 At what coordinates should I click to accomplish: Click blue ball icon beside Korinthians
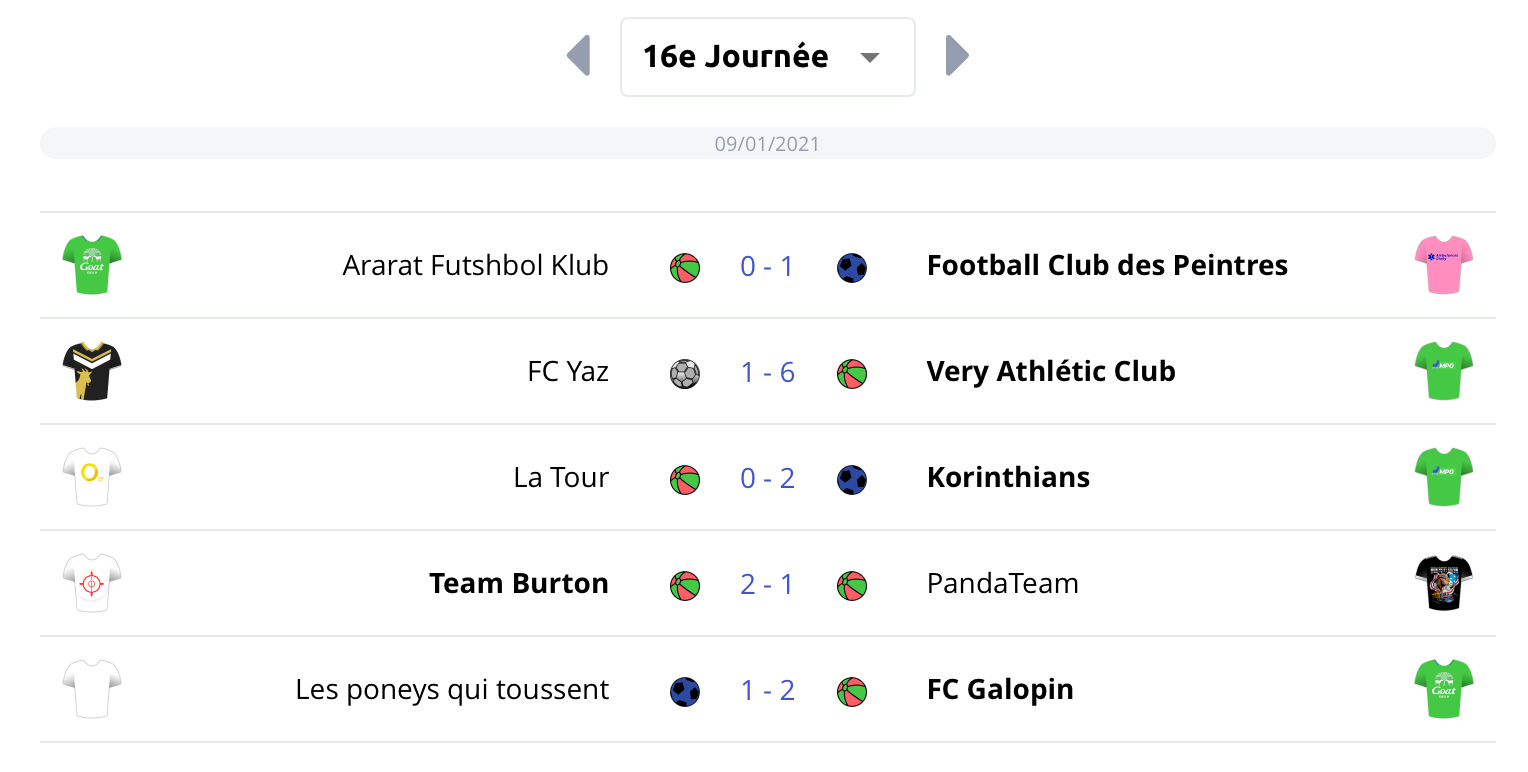(852, 480)
